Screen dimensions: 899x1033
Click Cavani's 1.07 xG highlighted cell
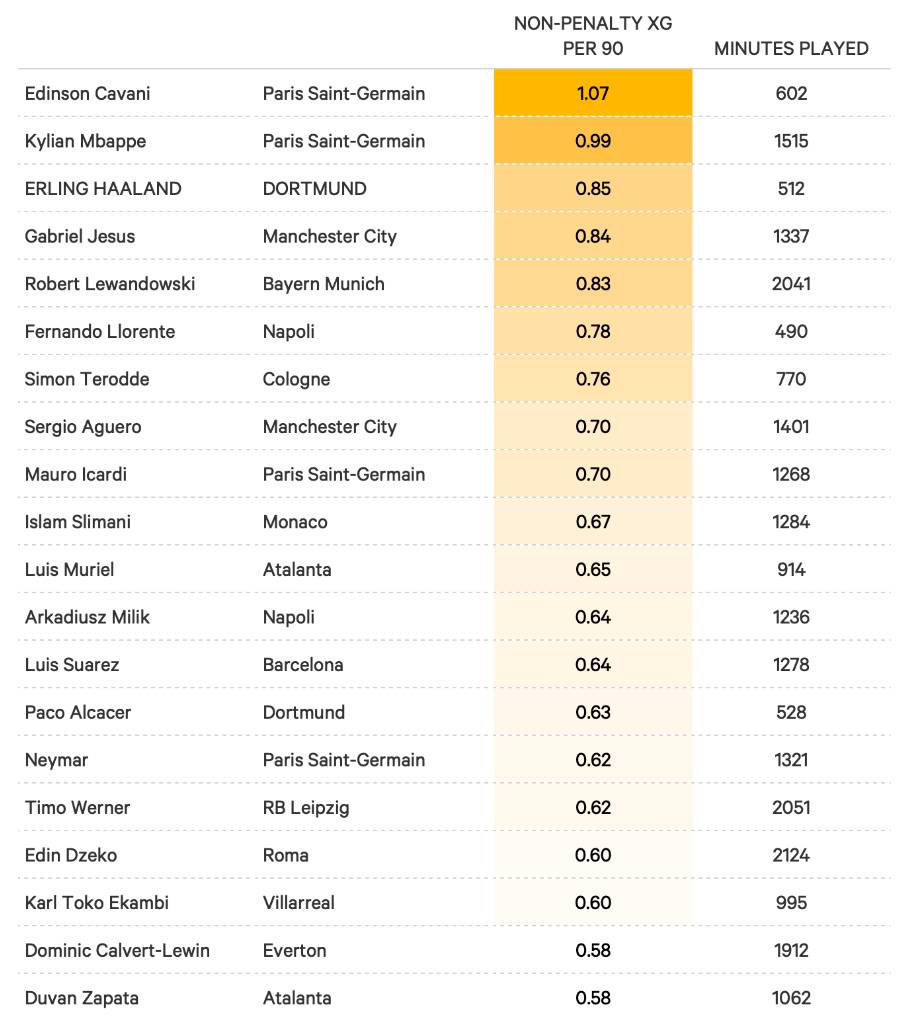pyautogui.click(x=593, y=93)
